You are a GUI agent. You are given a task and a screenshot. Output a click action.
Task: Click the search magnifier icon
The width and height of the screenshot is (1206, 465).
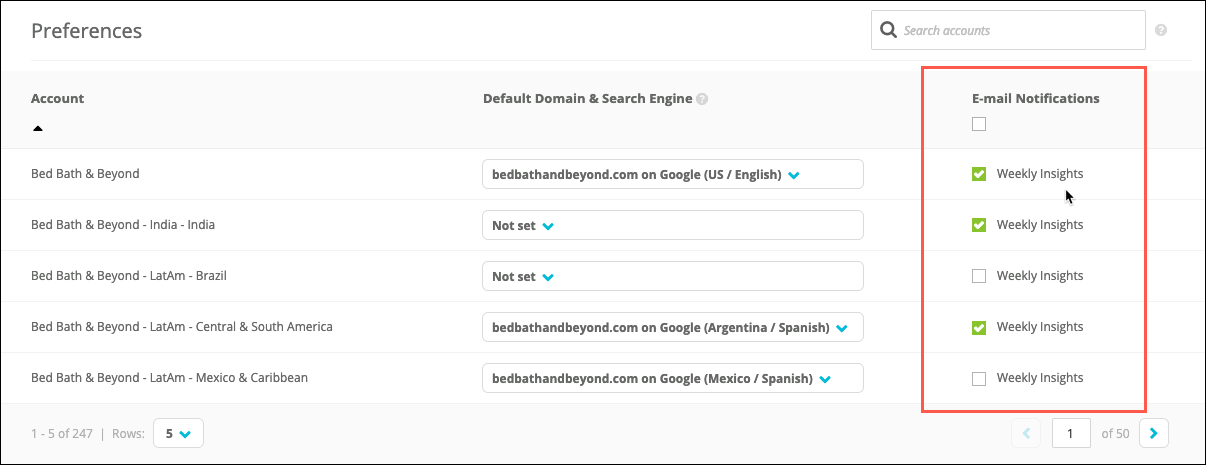[888, 30]
